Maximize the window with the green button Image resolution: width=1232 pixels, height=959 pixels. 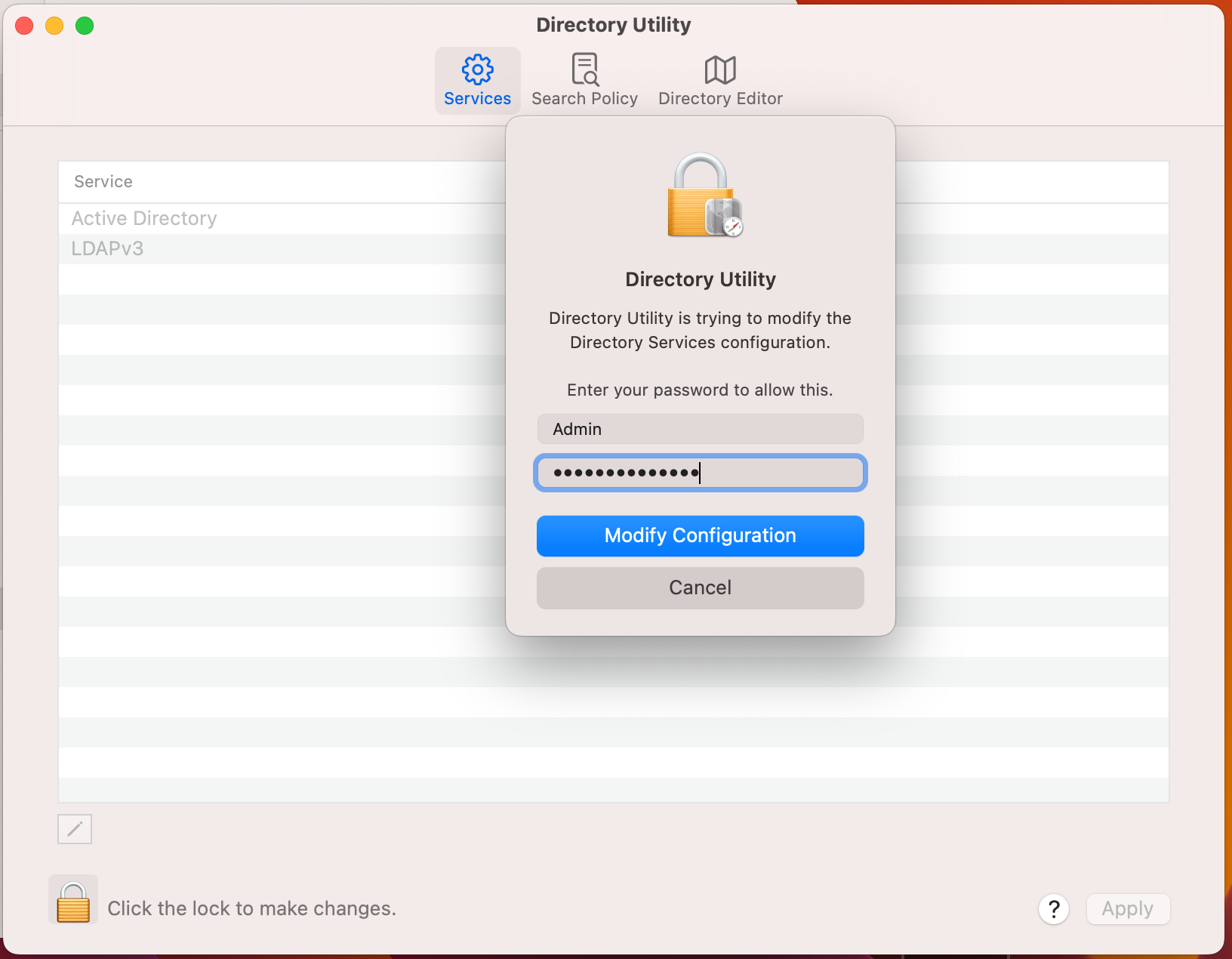coord(85,26)
